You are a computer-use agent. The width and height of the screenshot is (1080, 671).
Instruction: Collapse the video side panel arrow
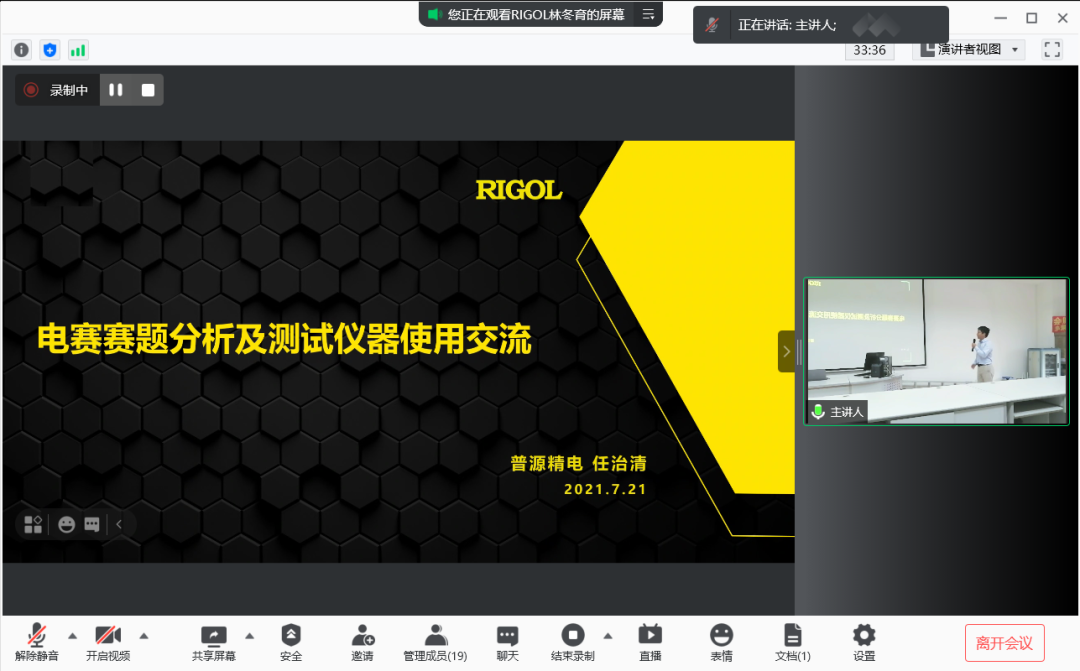coord(787,351)
